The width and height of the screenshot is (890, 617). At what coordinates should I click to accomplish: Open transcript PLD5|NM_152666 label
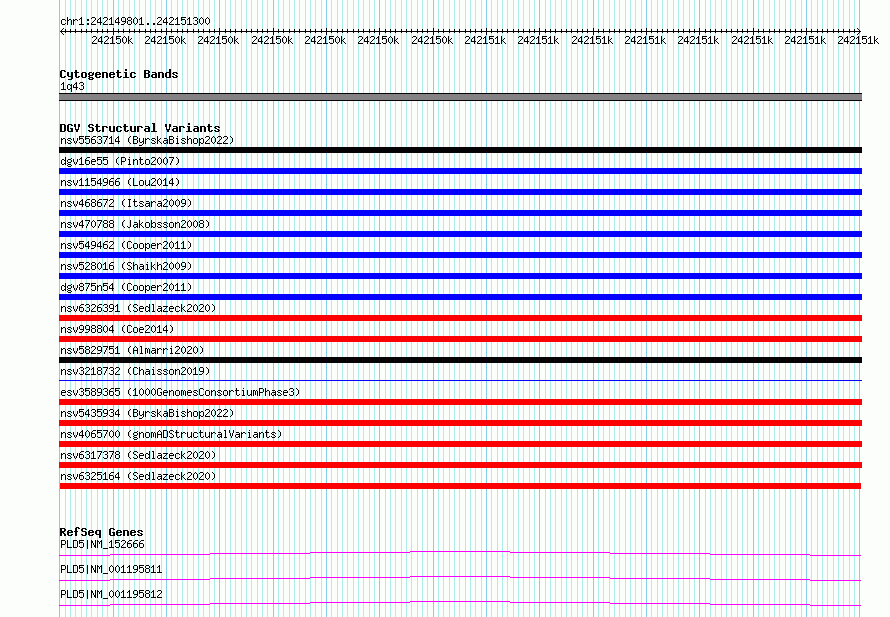tap(102, 544)
